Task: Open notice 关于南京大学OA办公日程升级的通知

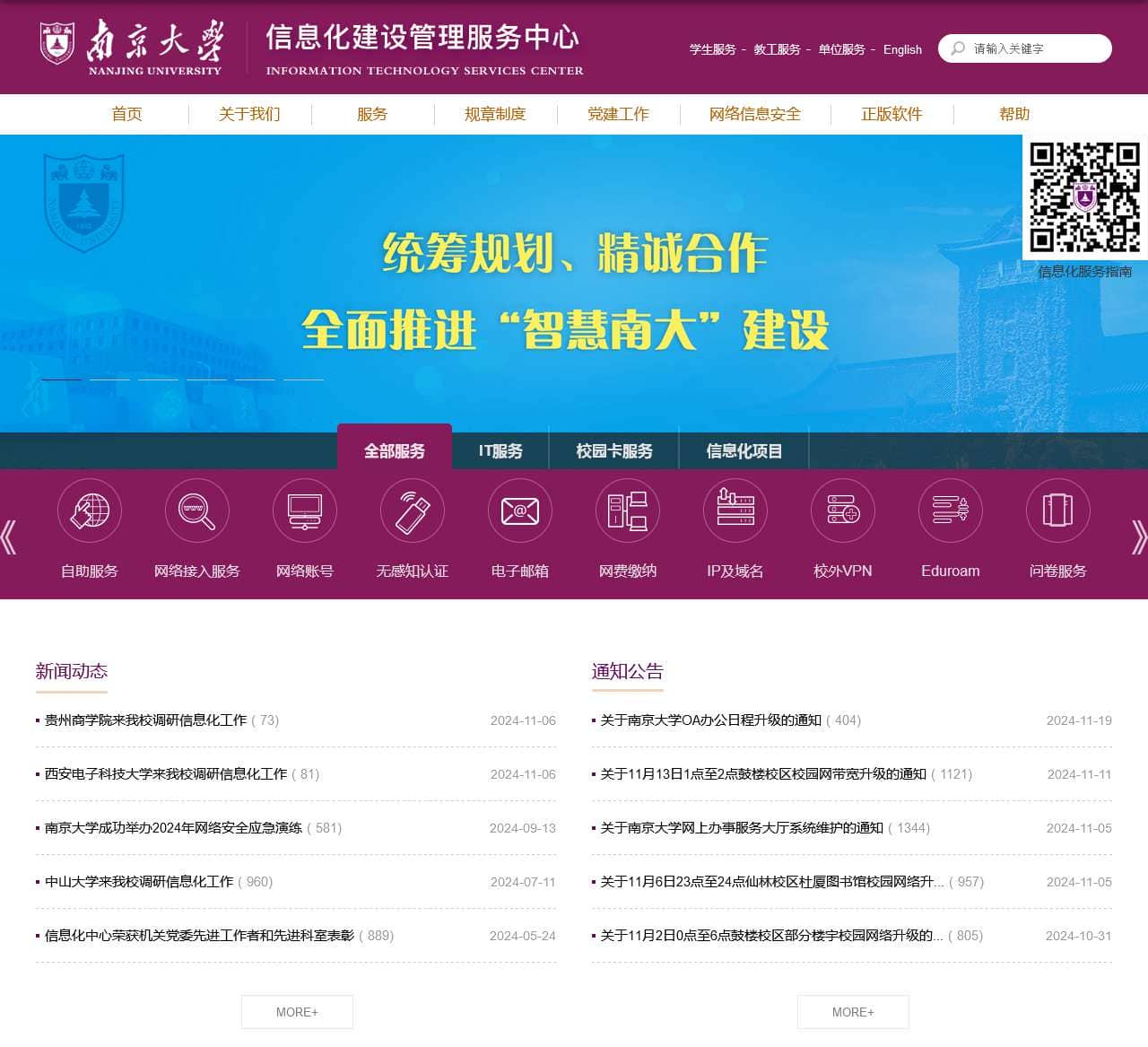Action: (711, 720)
